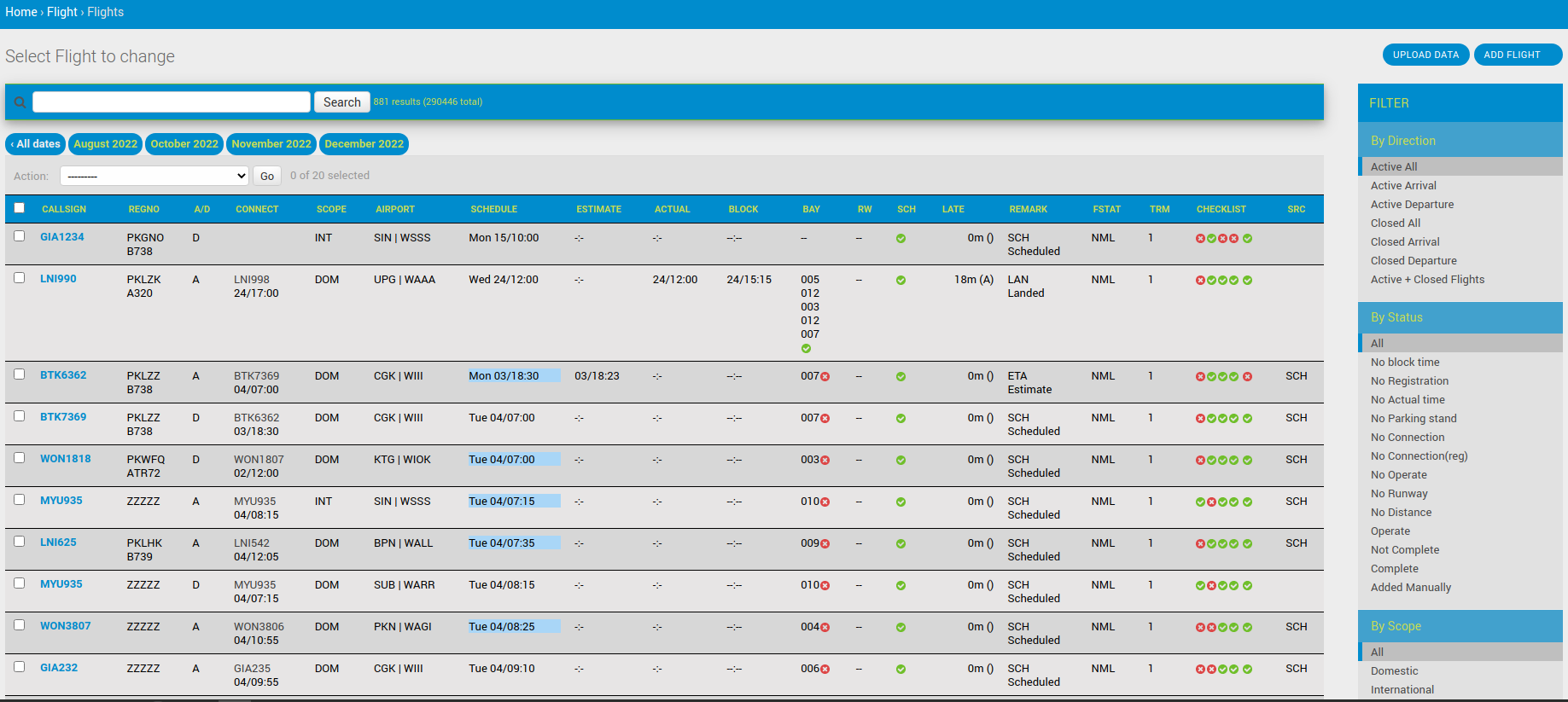The image size is (1568, 702).
Task: Click green SCH check icon for GIA1234
Action: [x=901, y=239]
